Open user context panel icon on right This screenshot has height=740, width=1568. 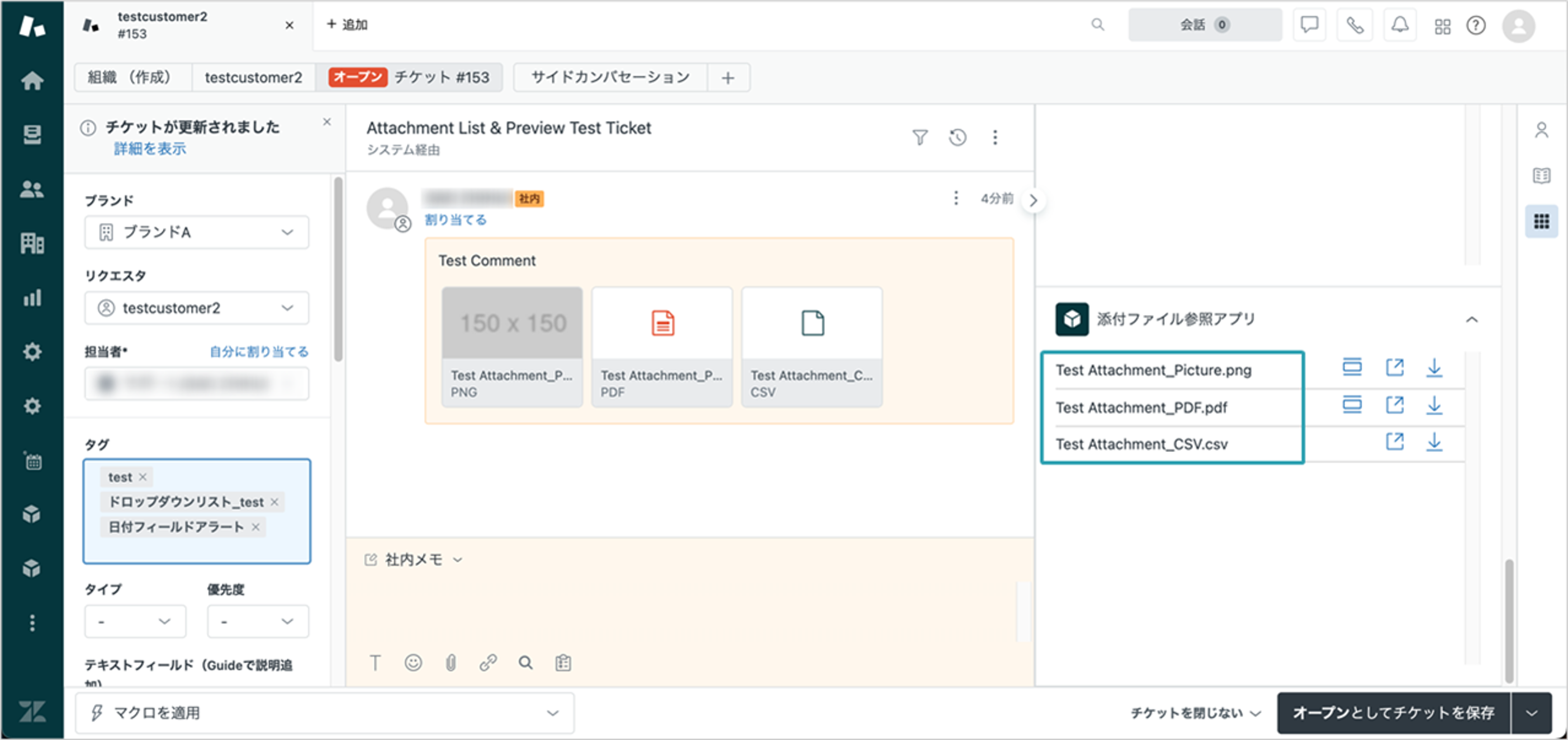click(1541, 130)
